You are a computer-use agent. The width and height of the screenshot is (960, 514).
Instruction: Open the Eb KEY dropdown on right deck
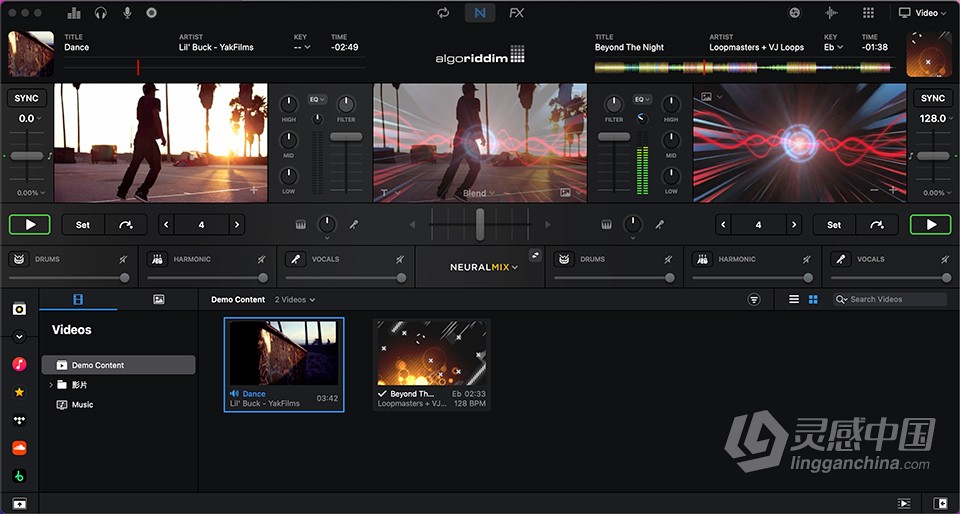click(833, 47)
